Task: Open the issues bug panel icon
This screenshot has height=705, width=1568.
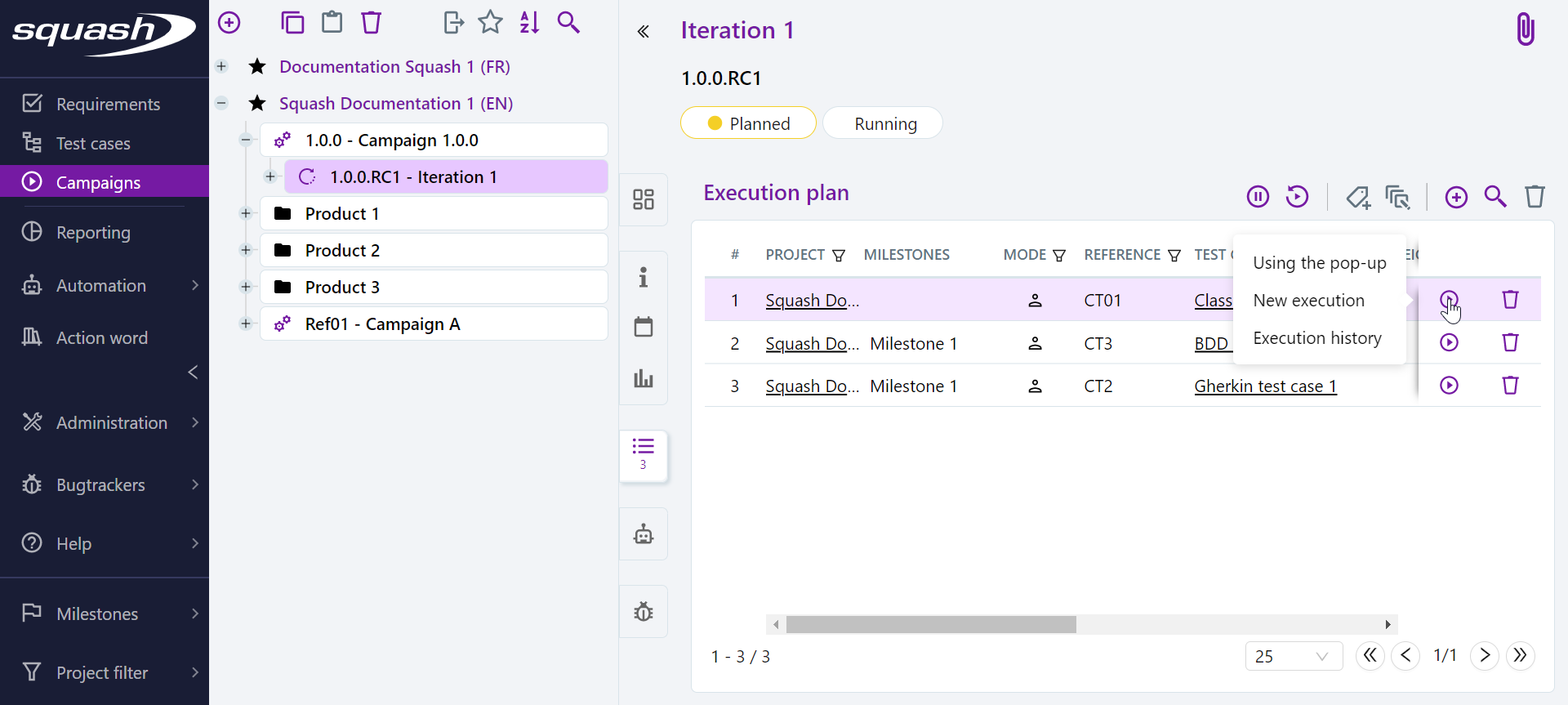Action: point(644,612)
